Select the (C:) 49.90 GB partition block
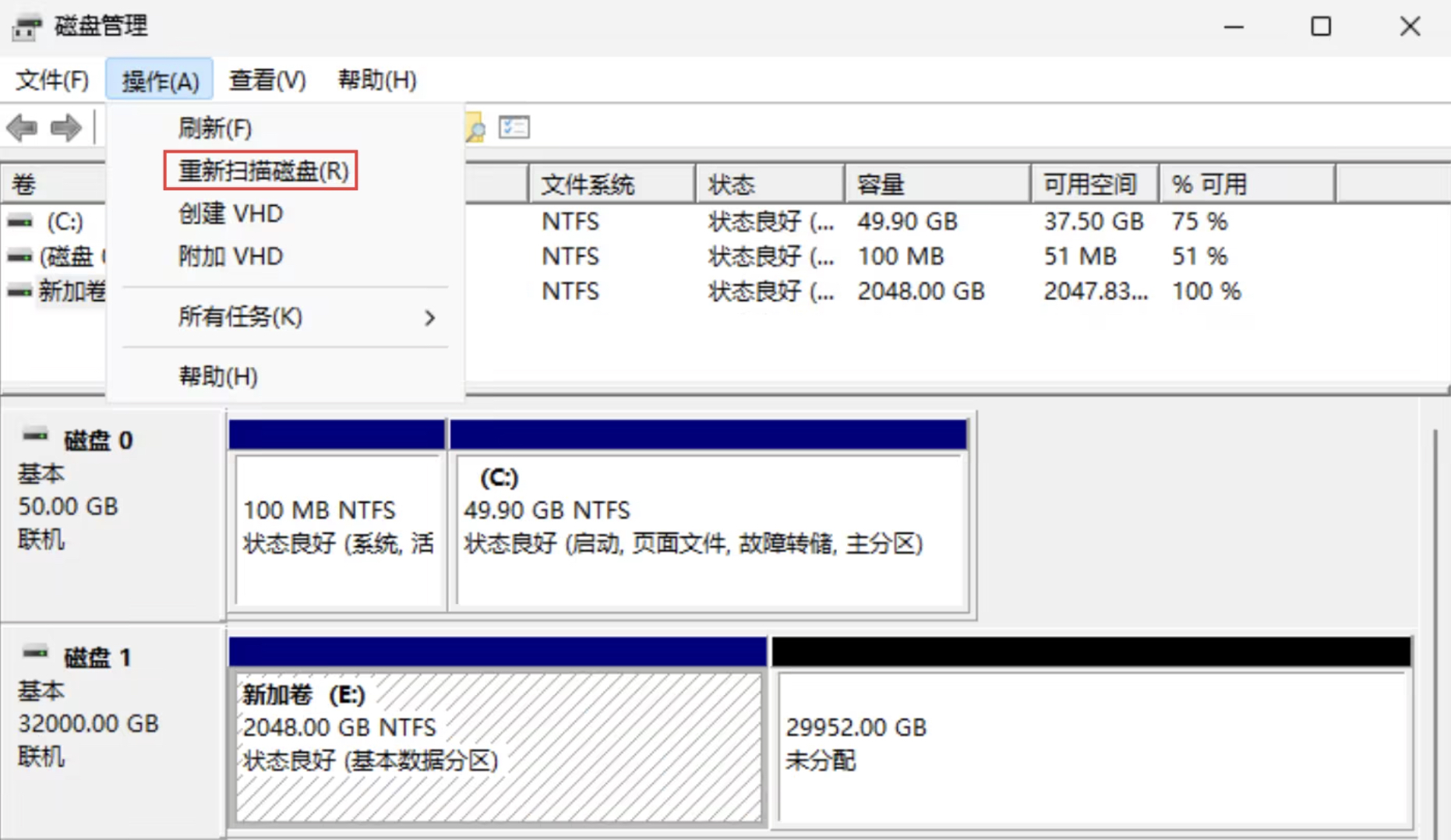1451x840 pixels. point(711,530)
